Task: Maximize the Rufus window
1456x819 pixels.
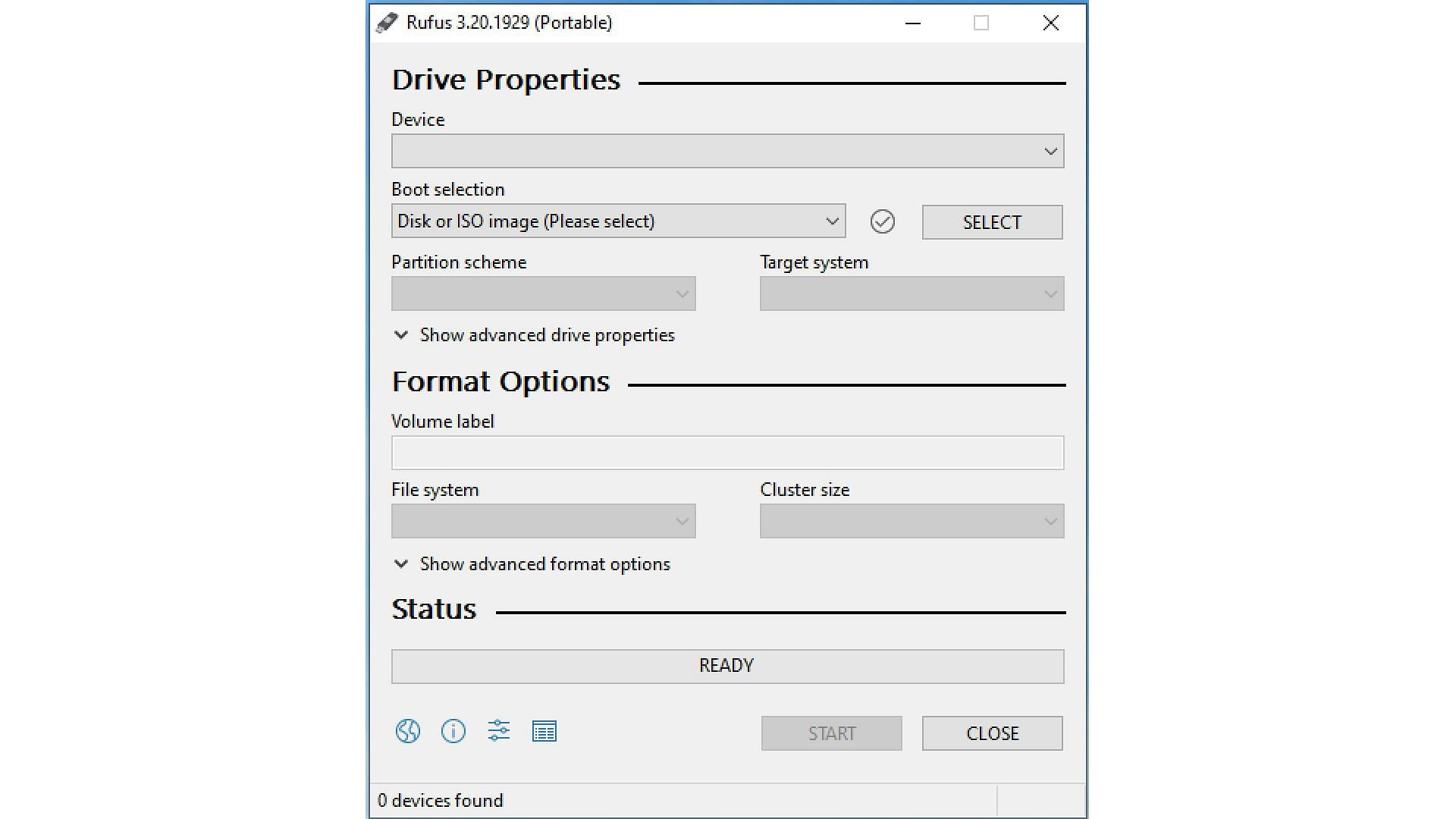Action: [981, 23]
